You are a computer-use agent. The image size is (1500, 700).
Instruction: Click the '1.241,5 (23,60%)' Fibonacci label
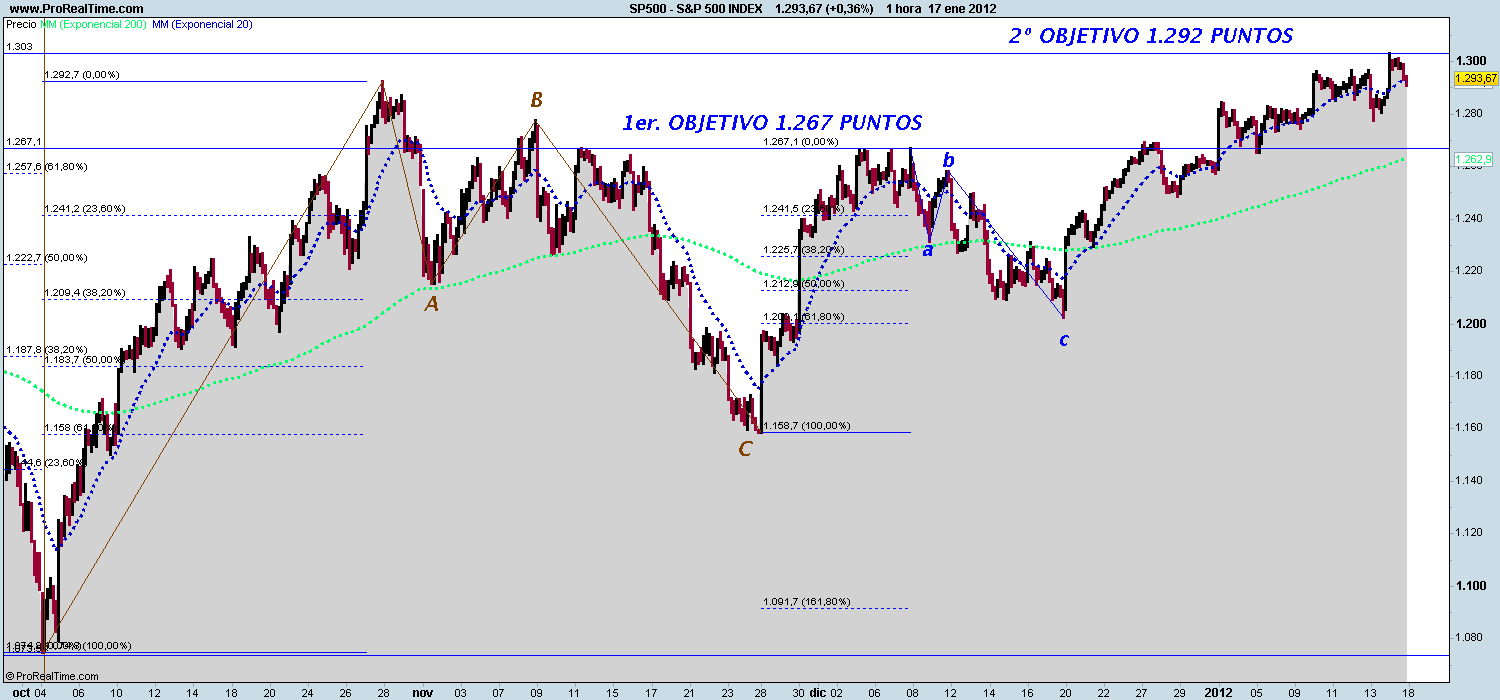pos(802,209)
